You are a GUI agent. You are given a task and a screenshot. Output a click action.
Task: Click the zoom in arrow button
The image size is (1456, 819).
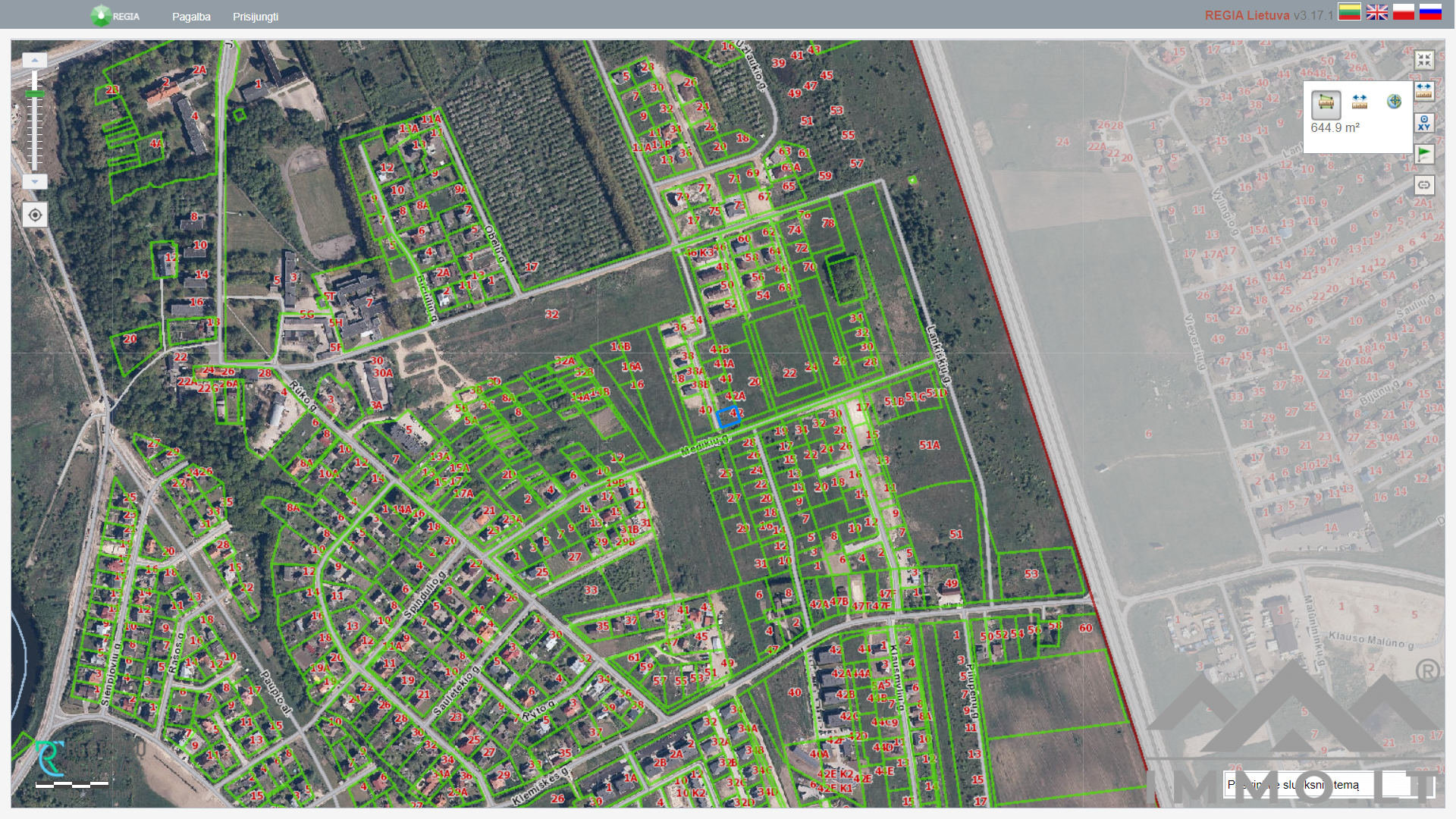tap(35, 60)
